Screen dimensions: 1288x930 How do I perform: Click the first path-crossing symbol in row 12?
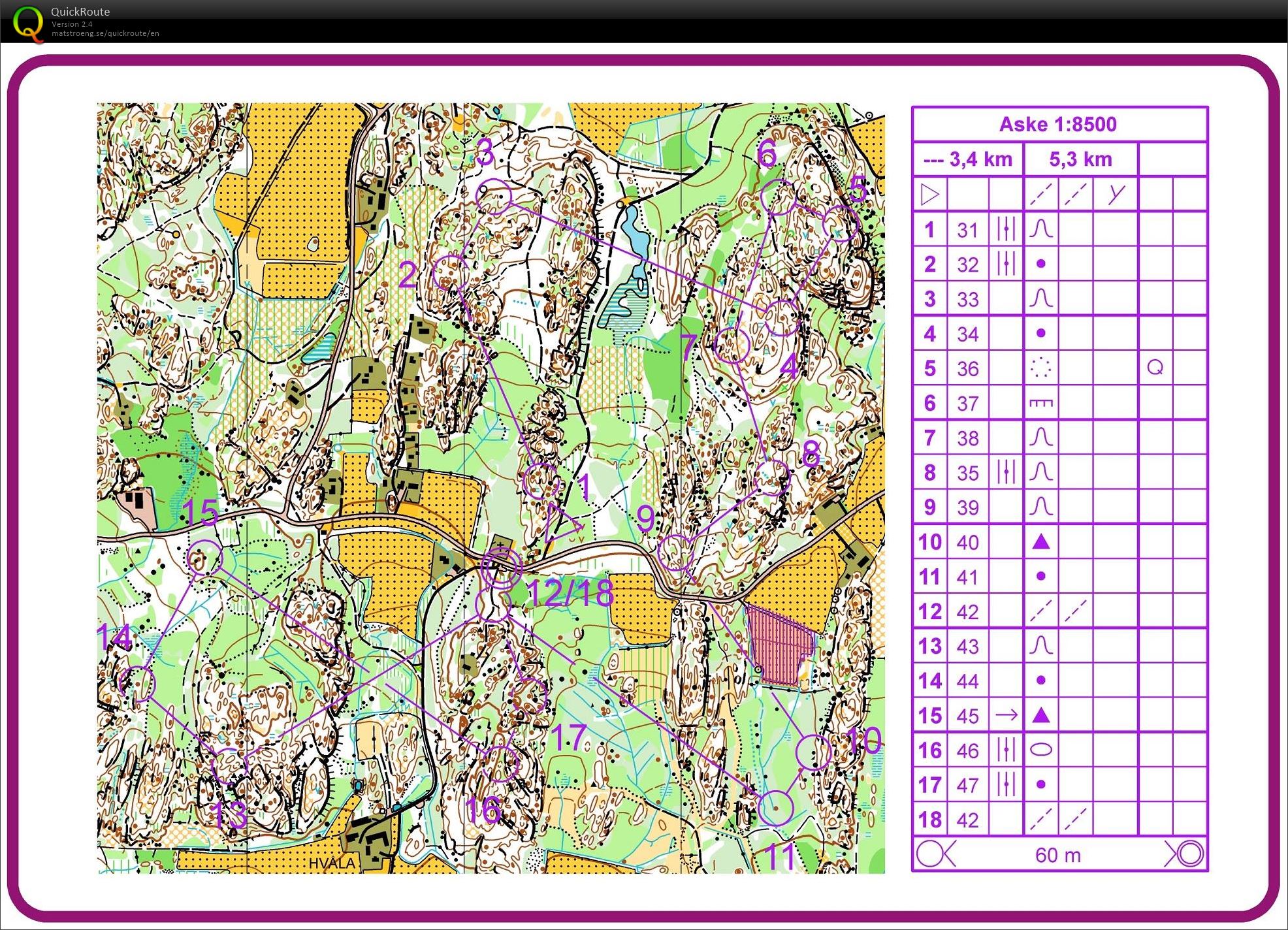coord(1041,611)
